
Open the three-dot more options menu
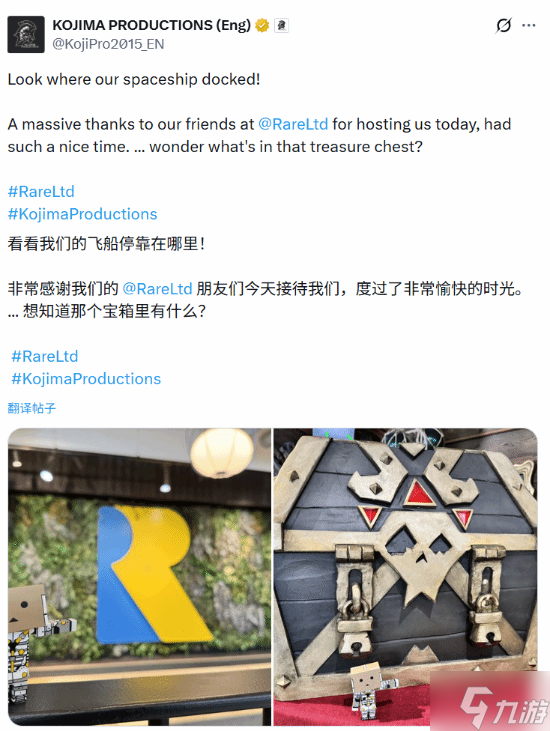pos(529,25)
